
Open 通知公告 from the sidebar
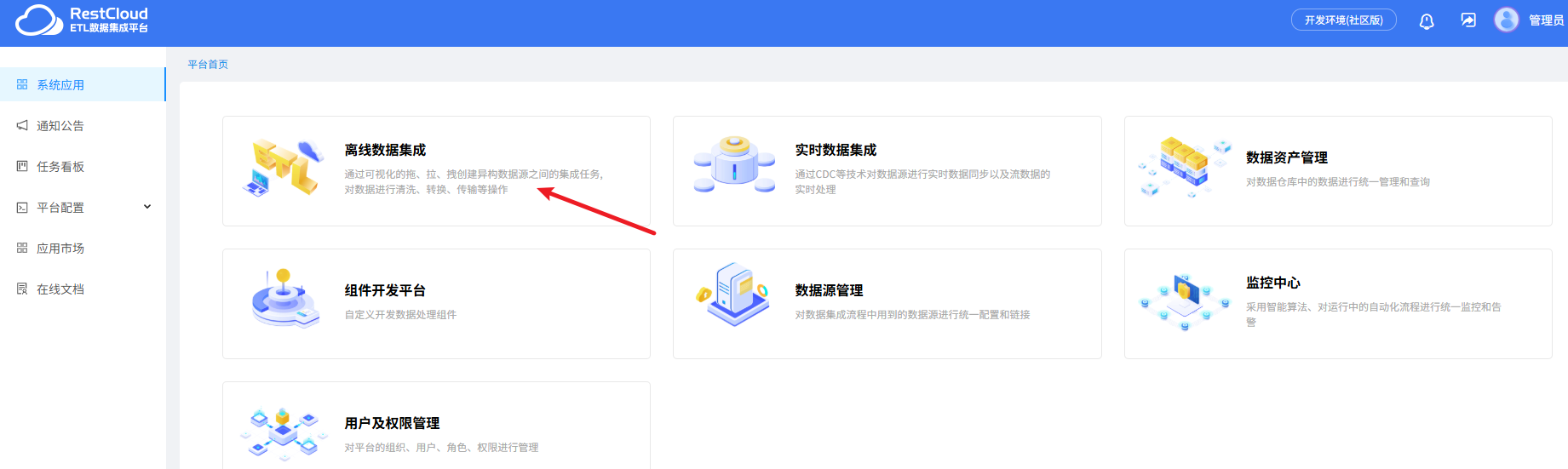coord(83,126)
